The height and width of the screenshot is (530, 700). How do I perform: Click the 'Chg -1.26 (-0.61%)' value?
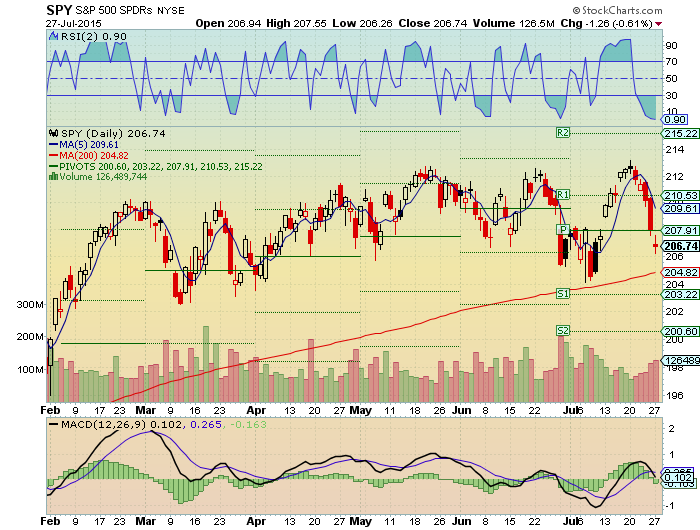[x=607, y=23]
